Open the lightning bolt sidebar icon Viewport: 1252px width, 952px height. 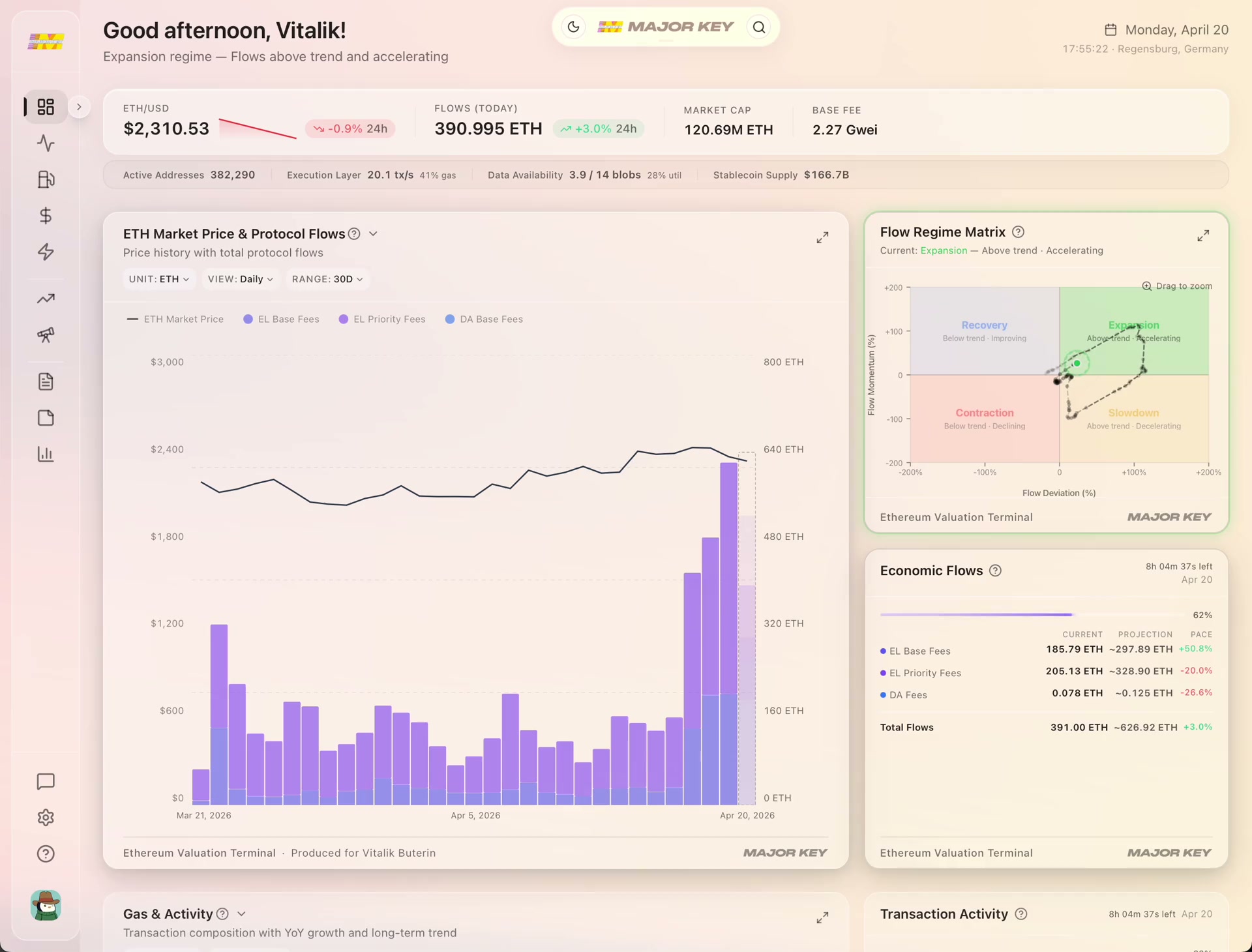[46, 252]
